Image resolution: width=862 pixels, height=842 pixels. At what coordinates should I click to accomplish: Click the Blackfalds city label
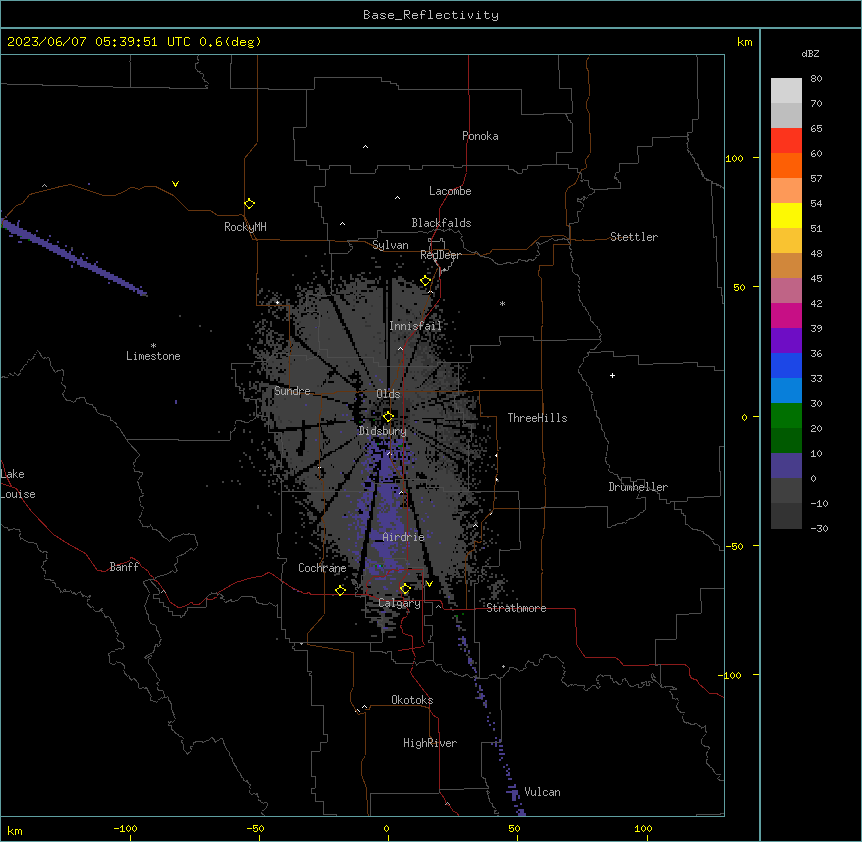coord(441,223)
